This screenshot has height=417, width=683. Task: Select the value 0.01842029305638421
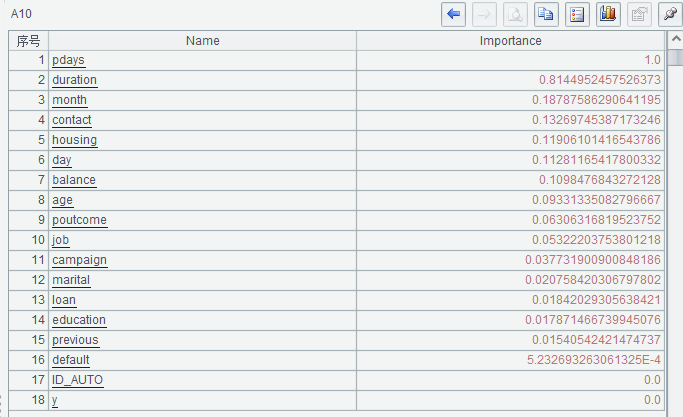(596, 301)
